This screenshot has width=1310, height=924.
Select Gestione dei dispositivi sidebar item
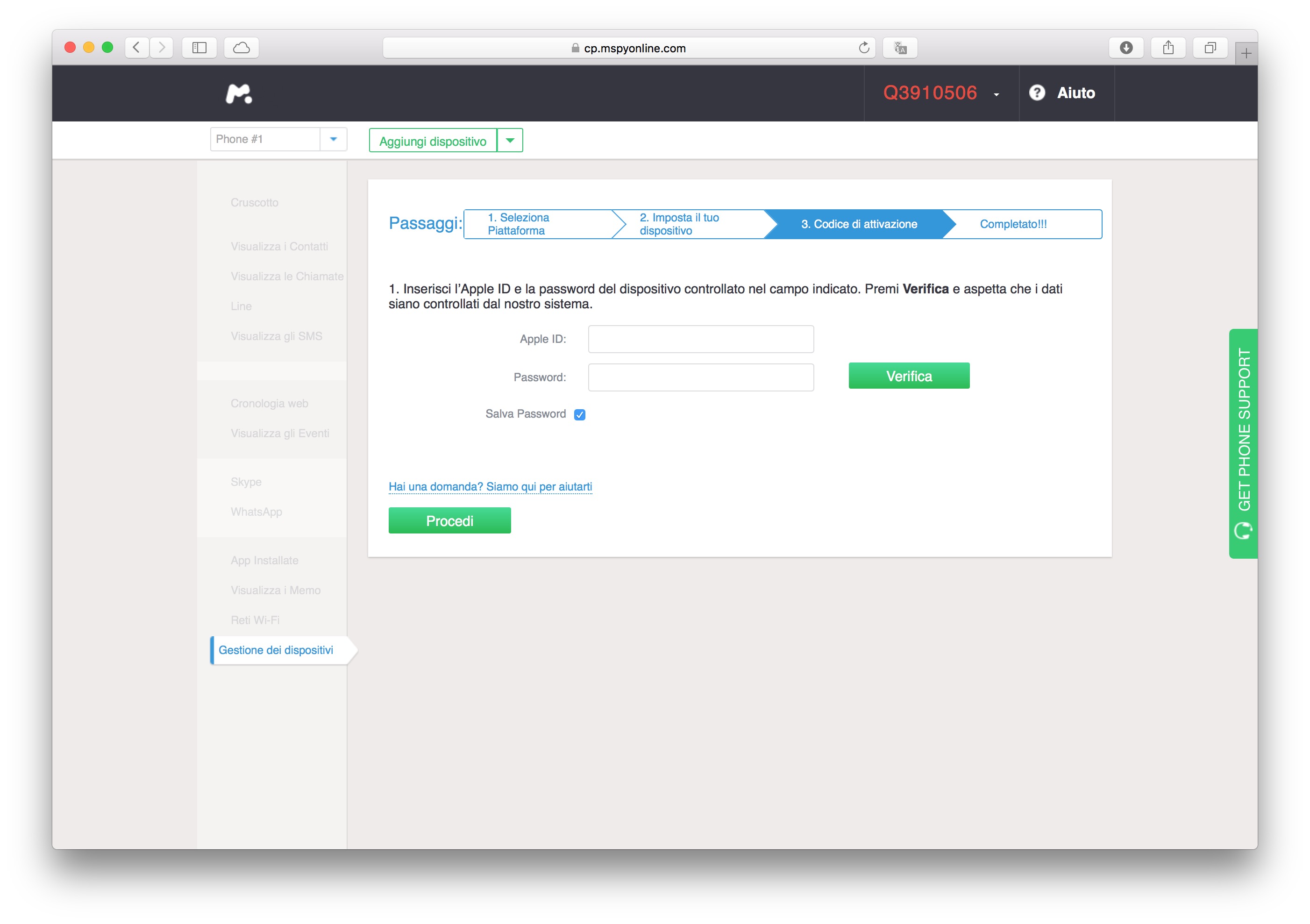(x=276, y=650)
